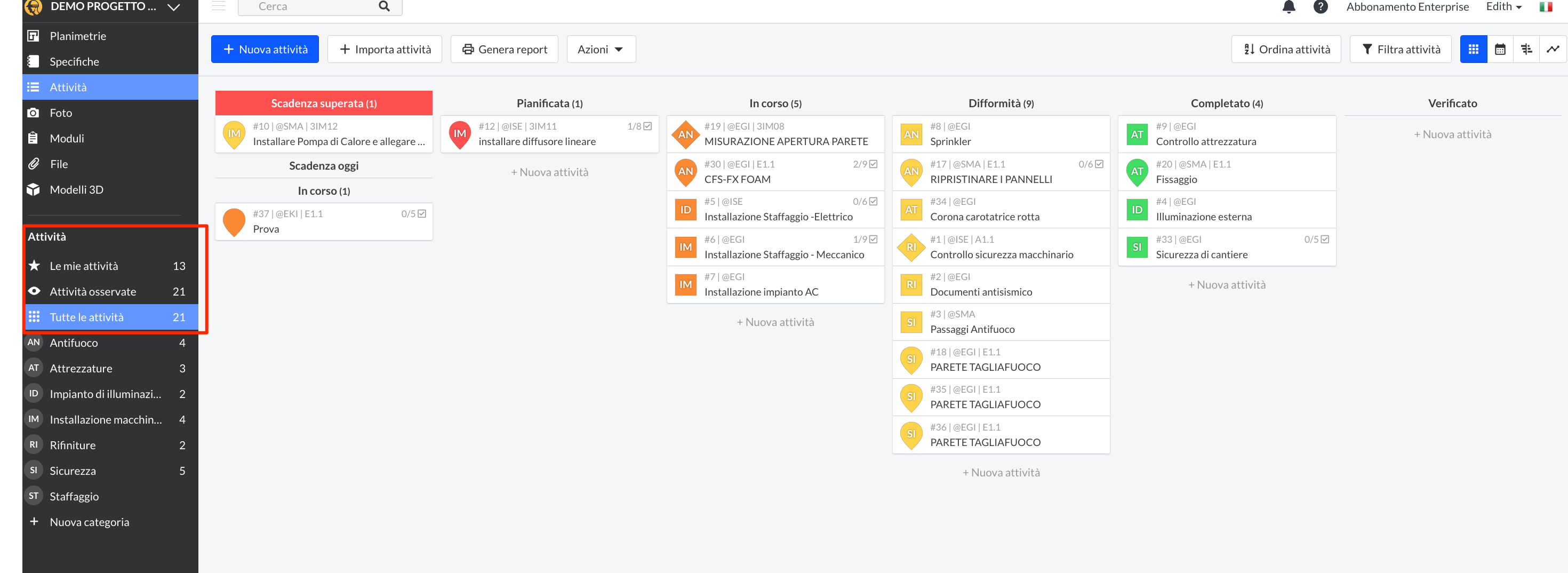Click the File paperclip icon
The image size is (1568, 573).
(x=34, y=164)
